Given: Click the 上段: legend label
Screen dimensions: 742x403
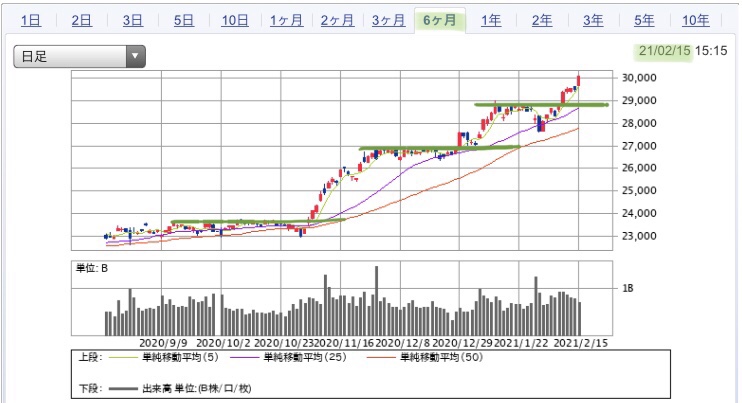Looking at the screenshot, I should point(90,357).
